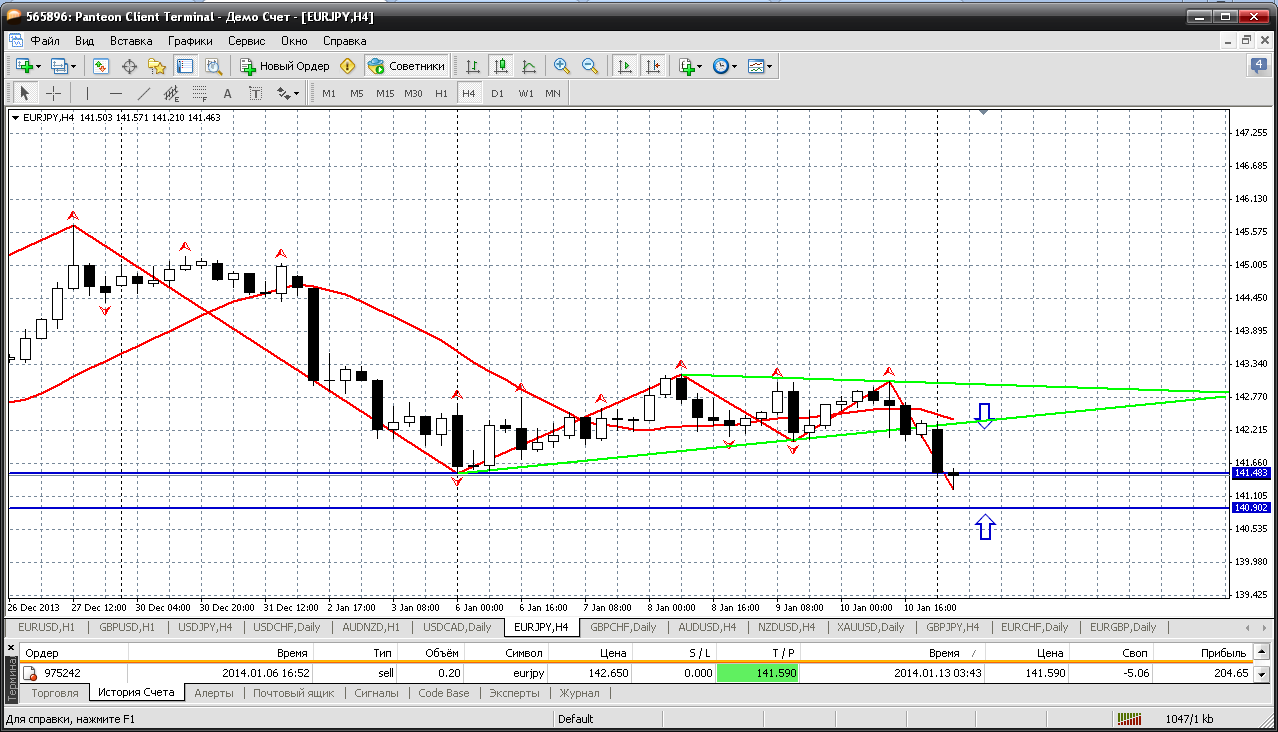Image resolution: width=1278 pixels, height=732 pixels.
Task: Open the Журнал terminal tab
Action: [x=579, y=692]
